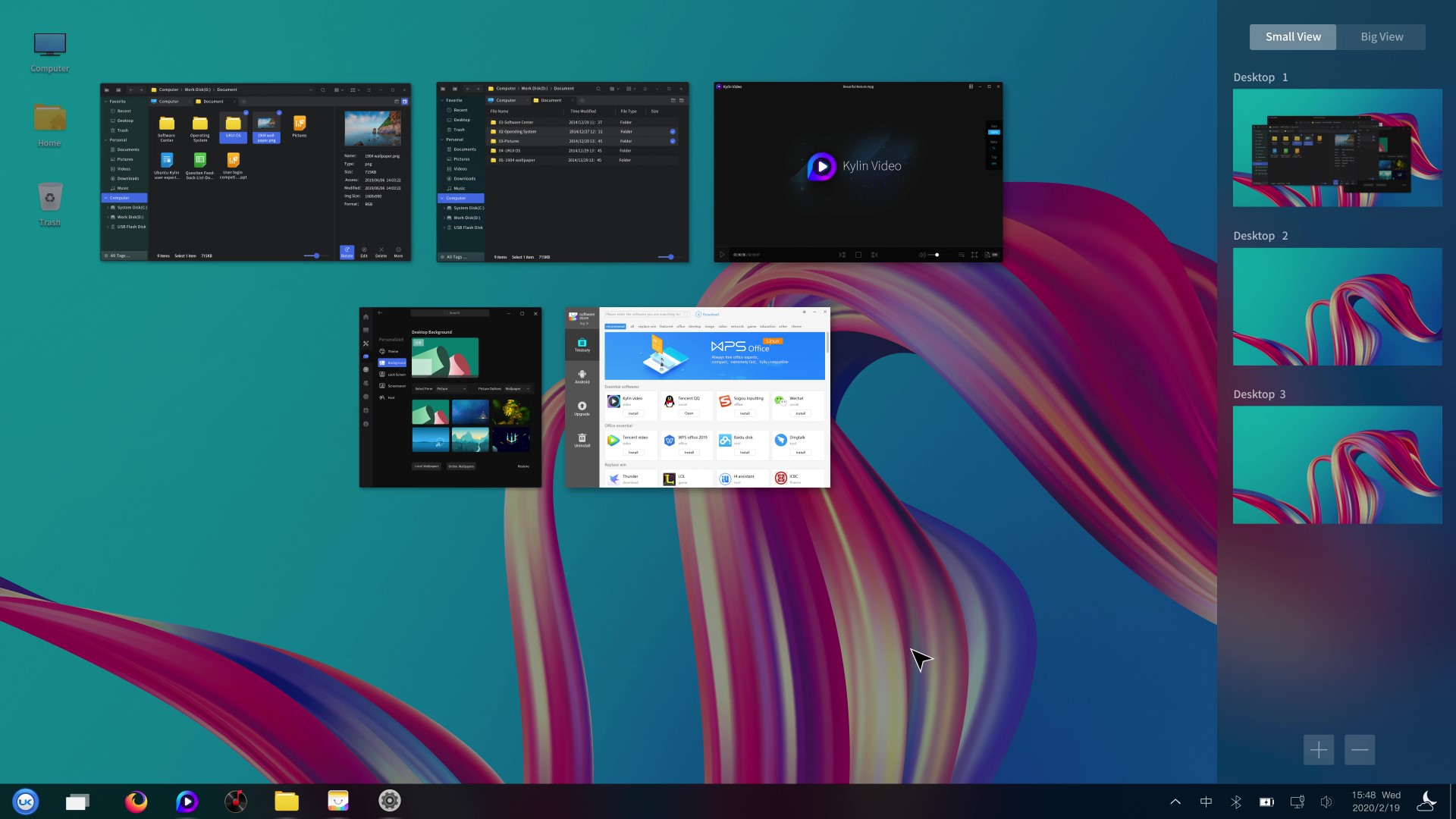Click the task view icon in taskbar

pos(77,802)
